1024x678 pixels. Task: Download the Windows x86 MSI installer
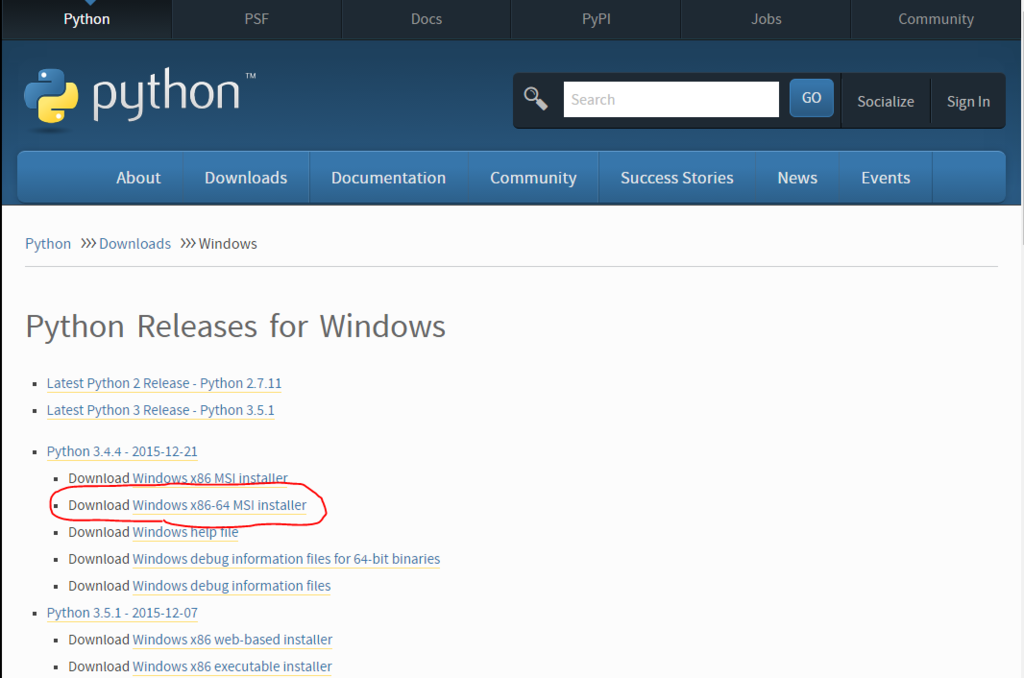coord(210,478)
